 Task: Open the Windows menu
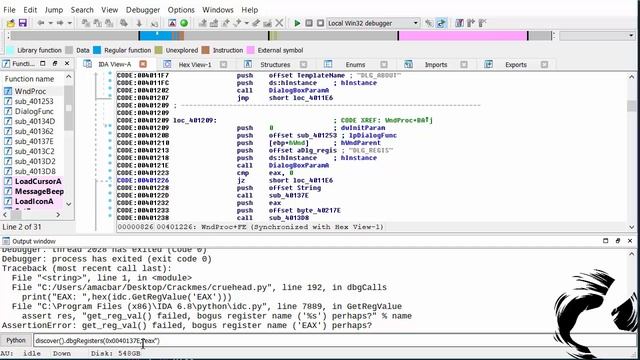218,10
